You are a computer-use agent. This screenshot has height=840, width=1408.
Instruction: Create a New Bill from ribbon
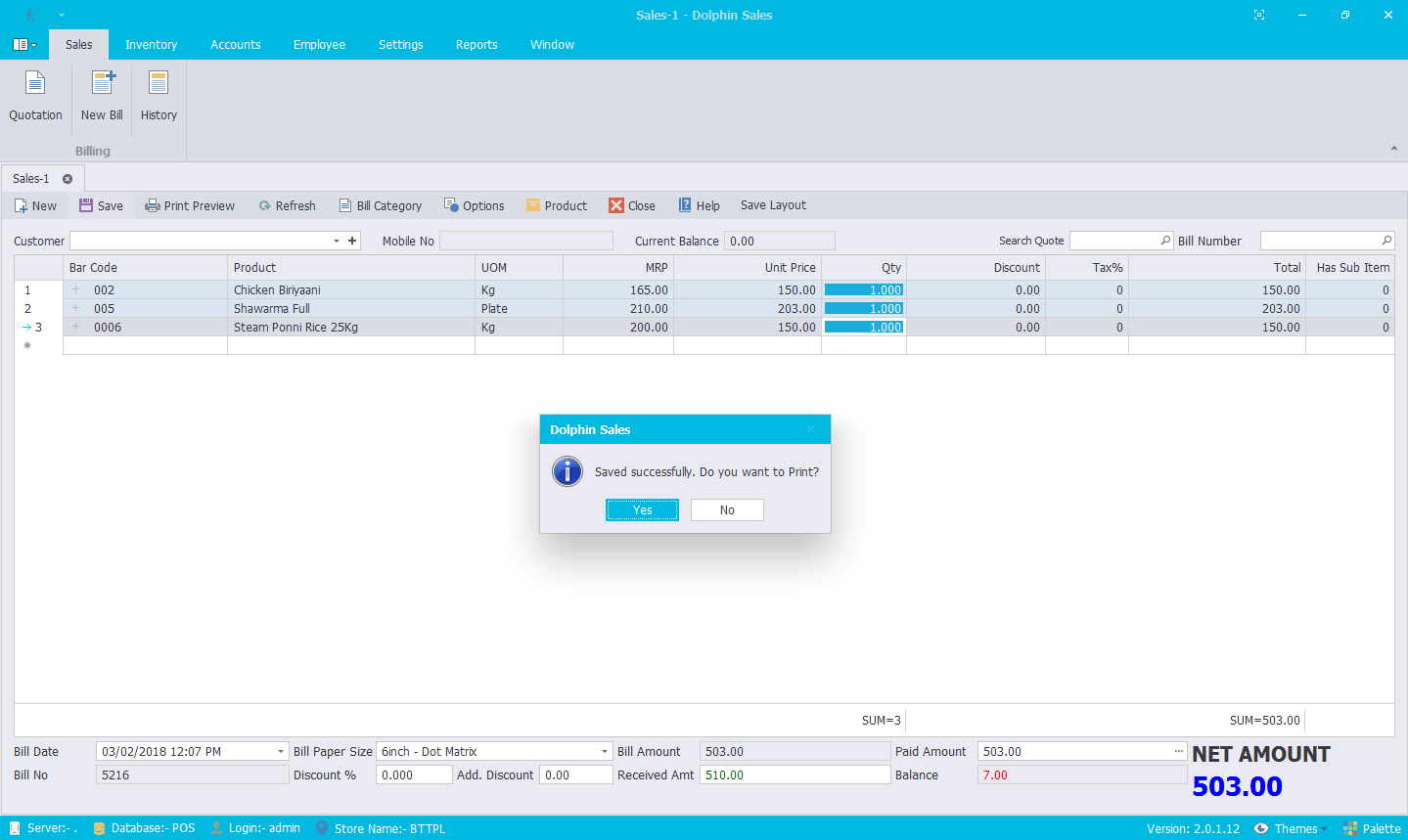pos(102,96)
